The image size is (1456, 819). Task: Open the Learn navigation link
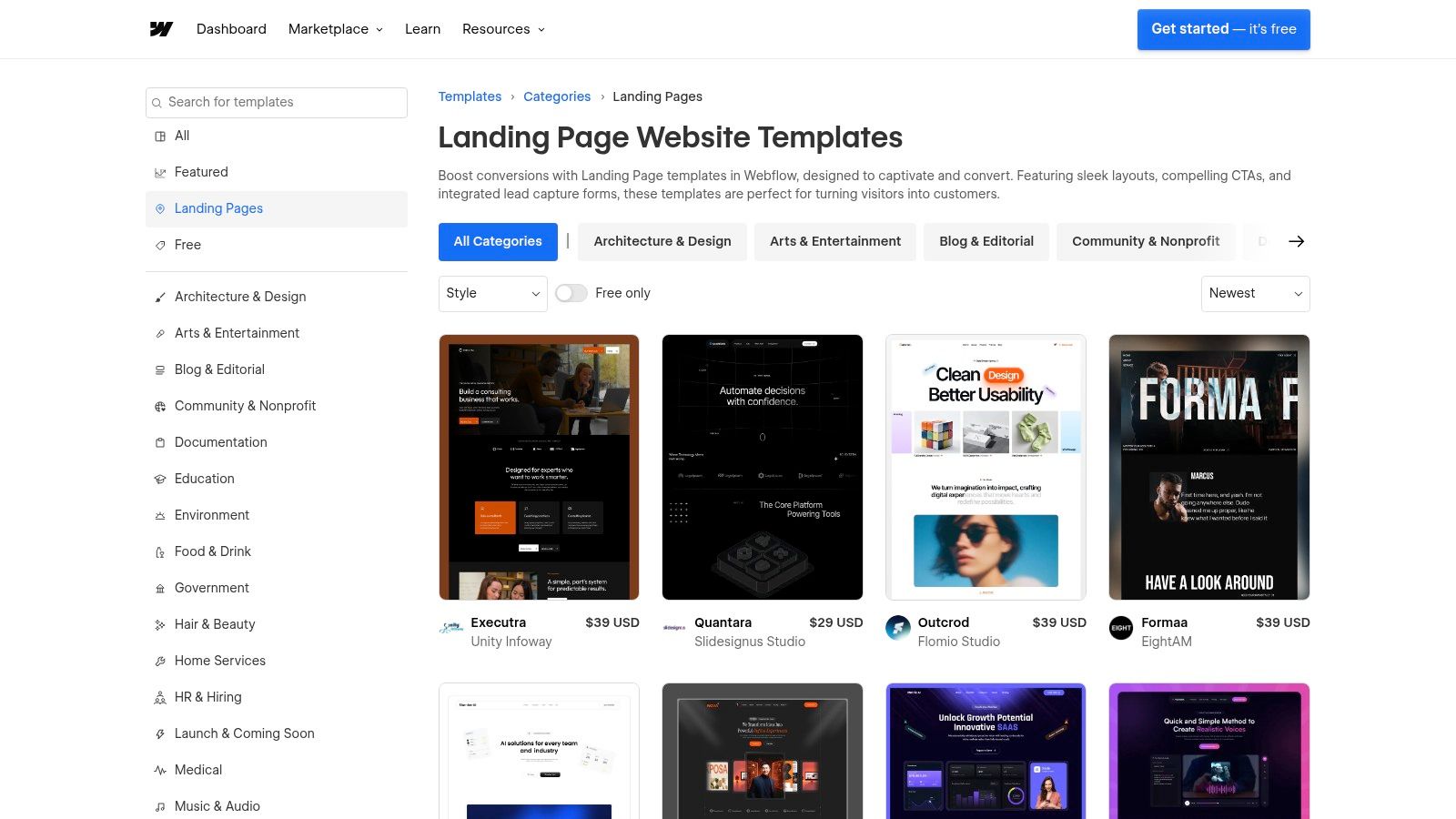point(422,29)
